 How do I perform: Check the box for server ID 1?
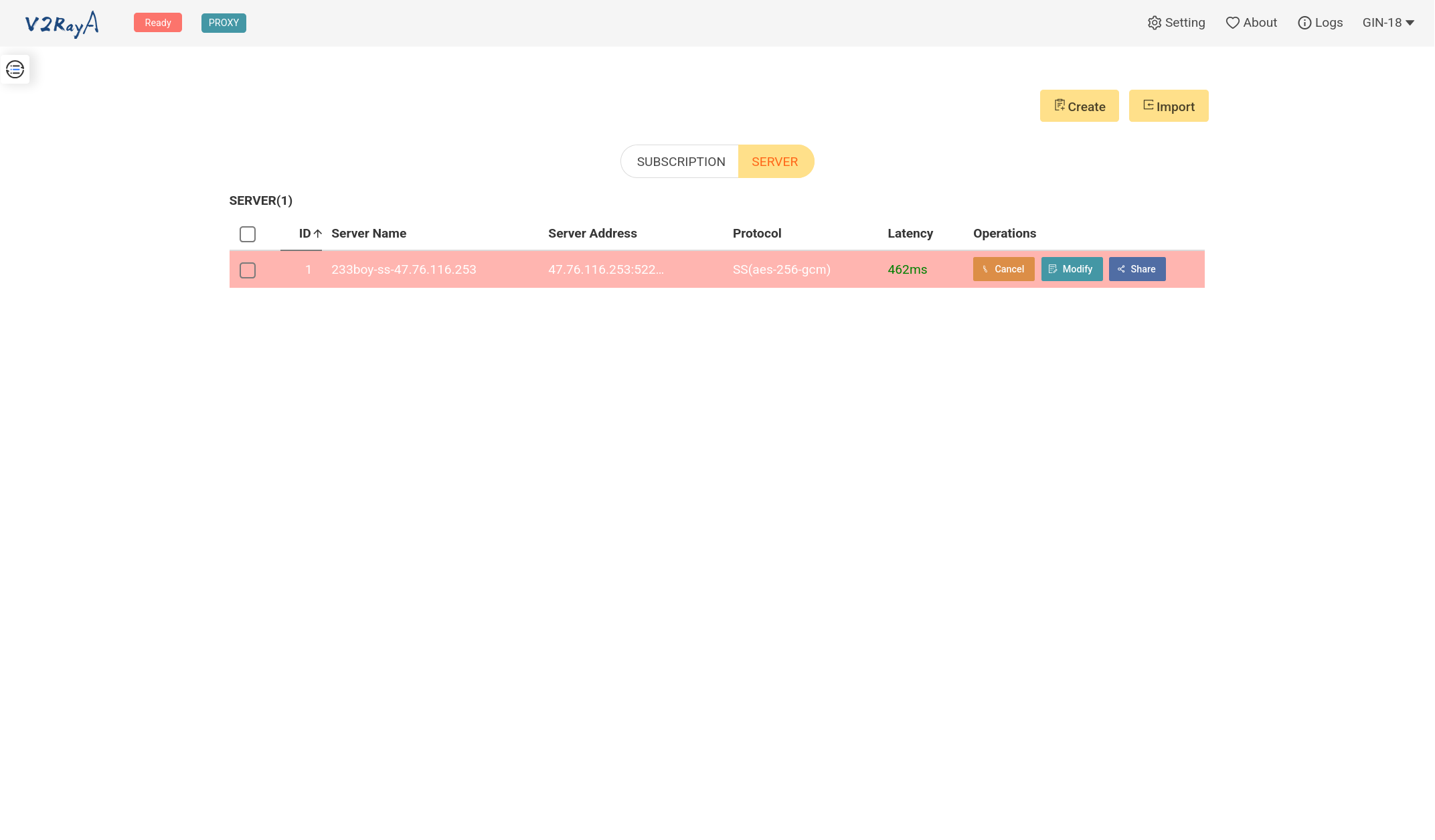pyautogui.click(x=248, y=270)
